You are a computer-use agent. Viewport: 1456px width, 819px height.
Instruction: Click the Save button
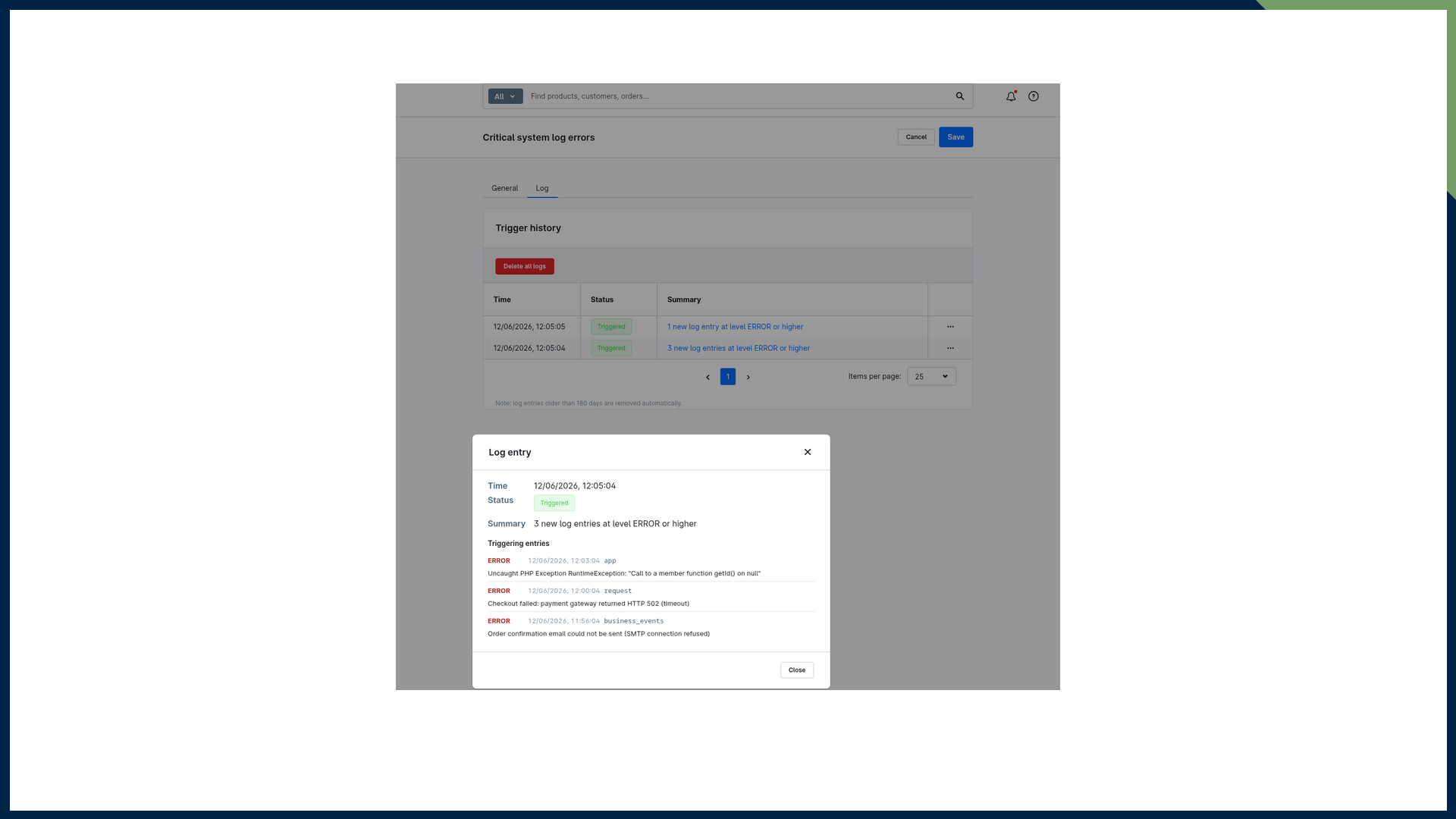tap(955, 137)
